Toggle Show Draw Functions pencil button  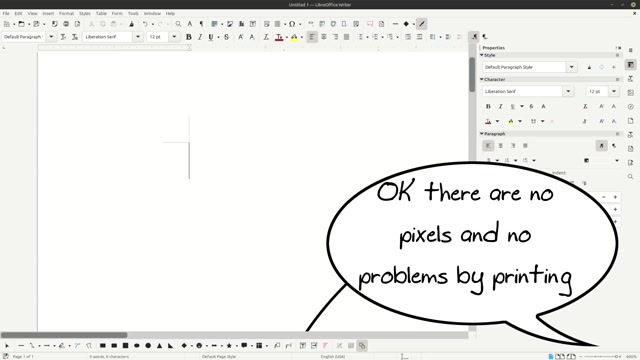422,24
